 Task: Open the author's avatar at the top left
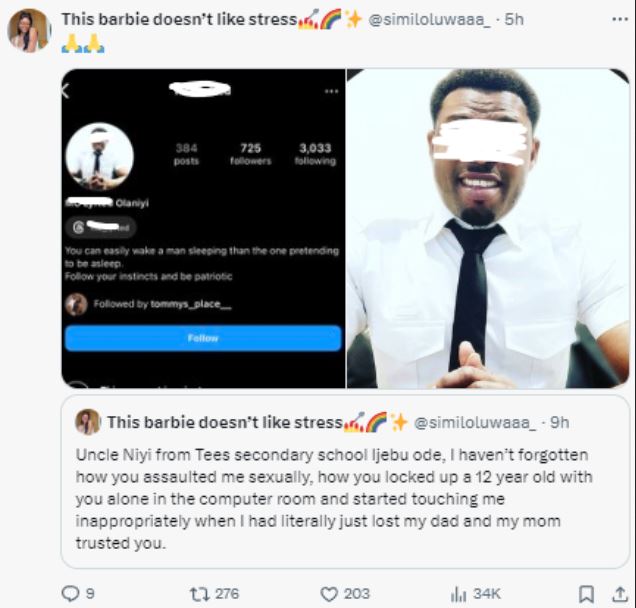(29, 29)
